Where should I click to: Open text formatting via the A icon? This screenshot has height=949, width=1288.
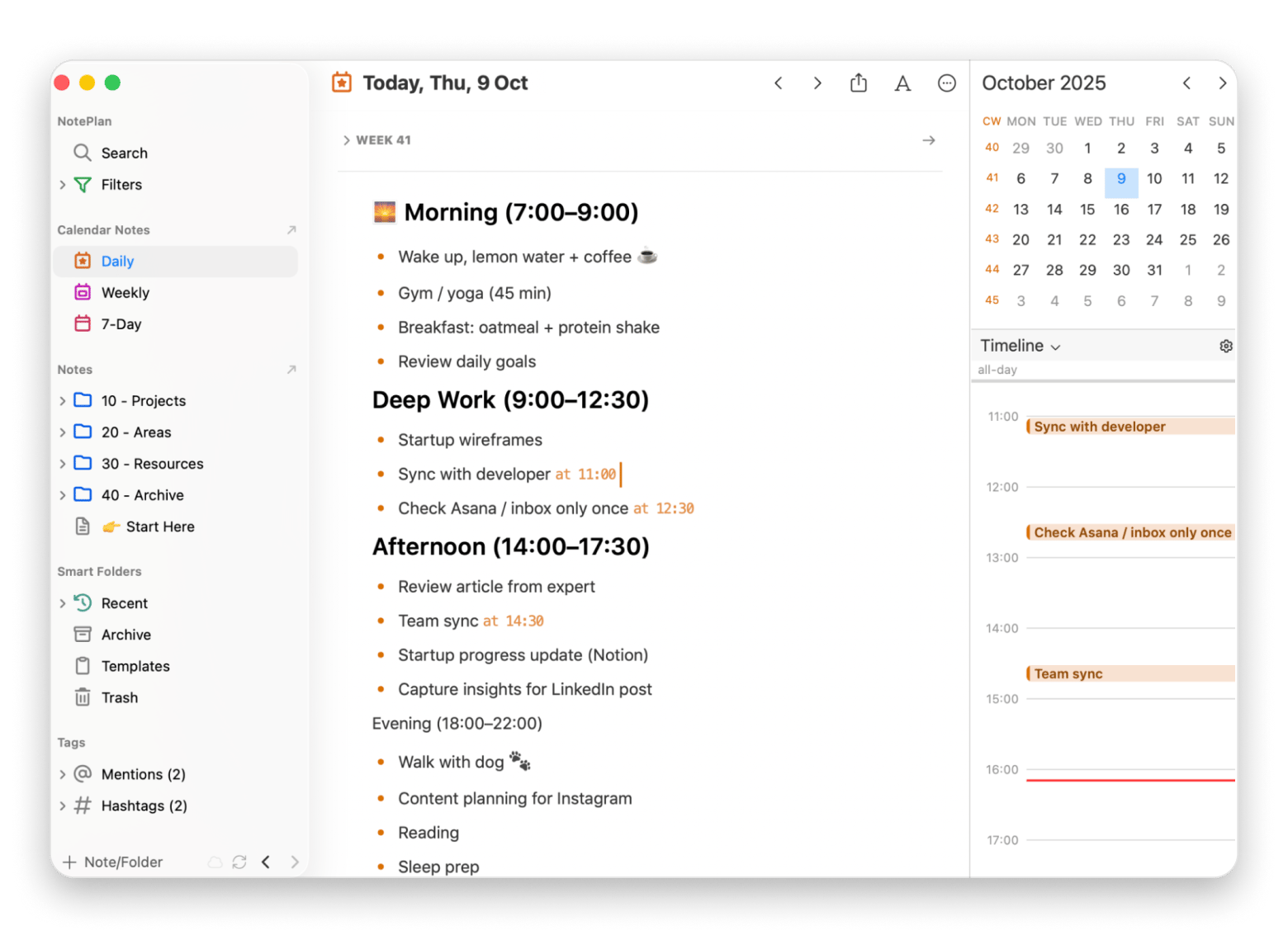pos(902,83)
